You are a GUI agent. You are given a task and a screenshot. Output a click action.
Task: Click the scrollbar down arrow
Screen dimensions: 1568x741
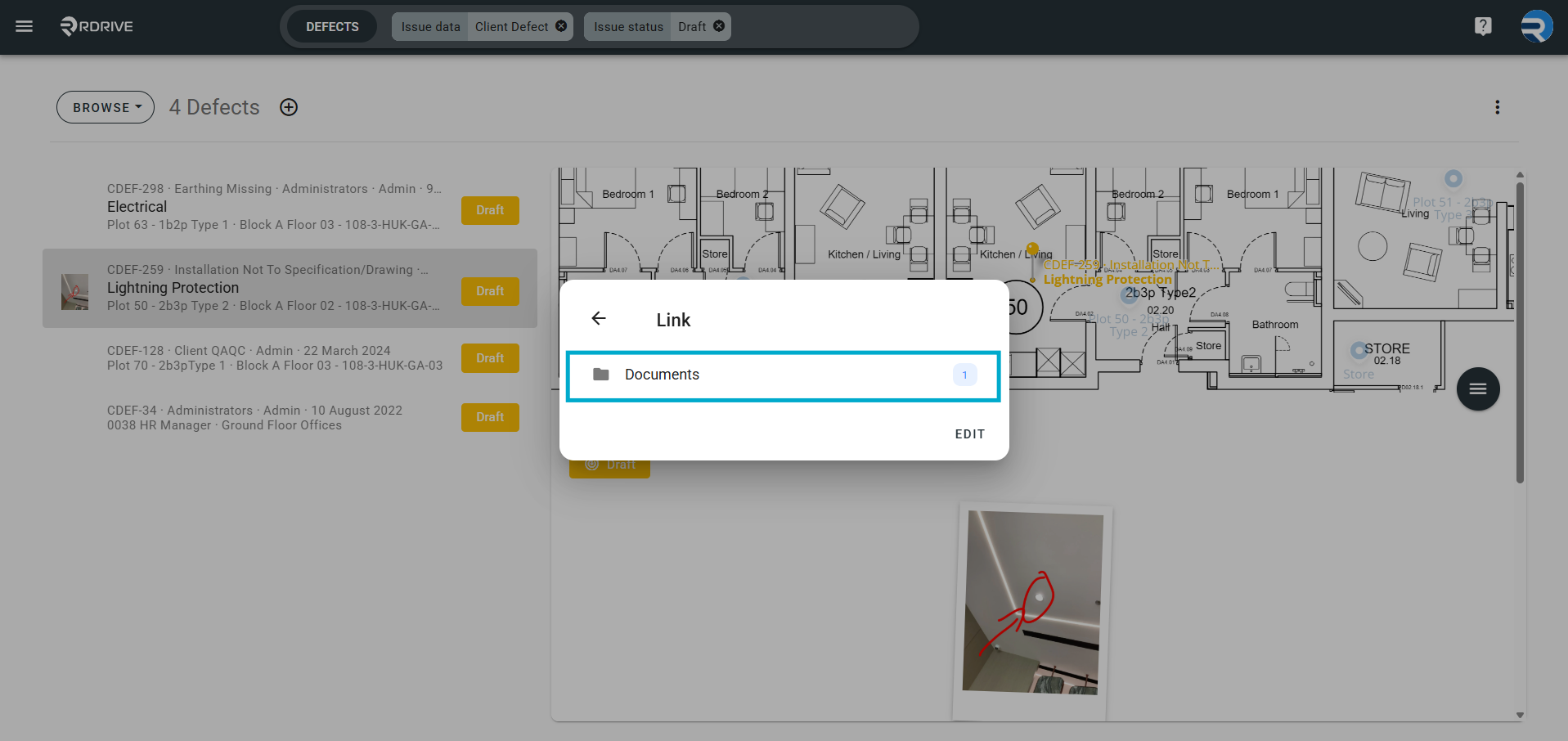(x=1520, y=715)
